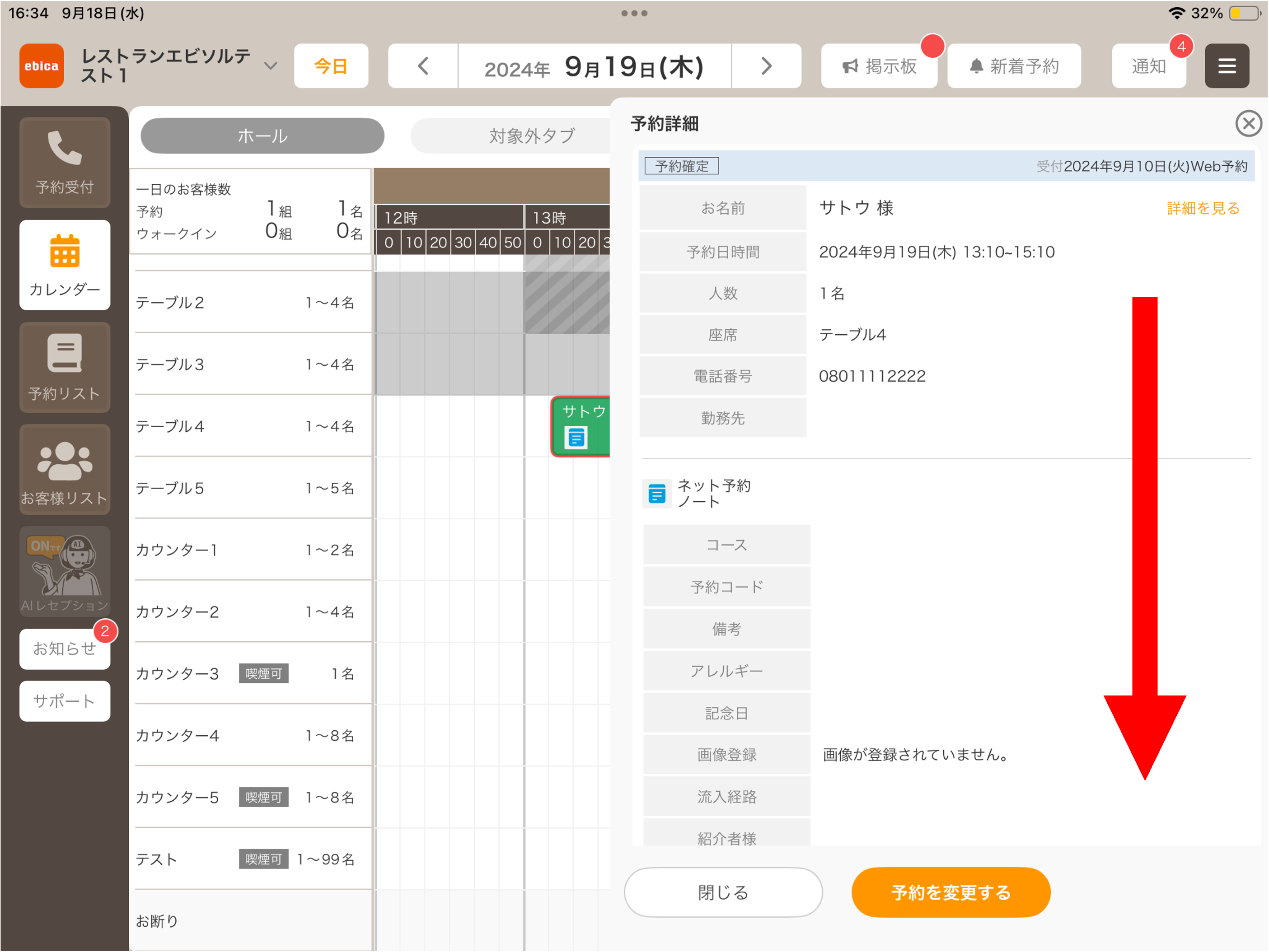The width and height of the screenshot is (1269, 952).
Task: Open the 予約受付 phone icon
Action: pyautogui.click(x=64, y=162)
